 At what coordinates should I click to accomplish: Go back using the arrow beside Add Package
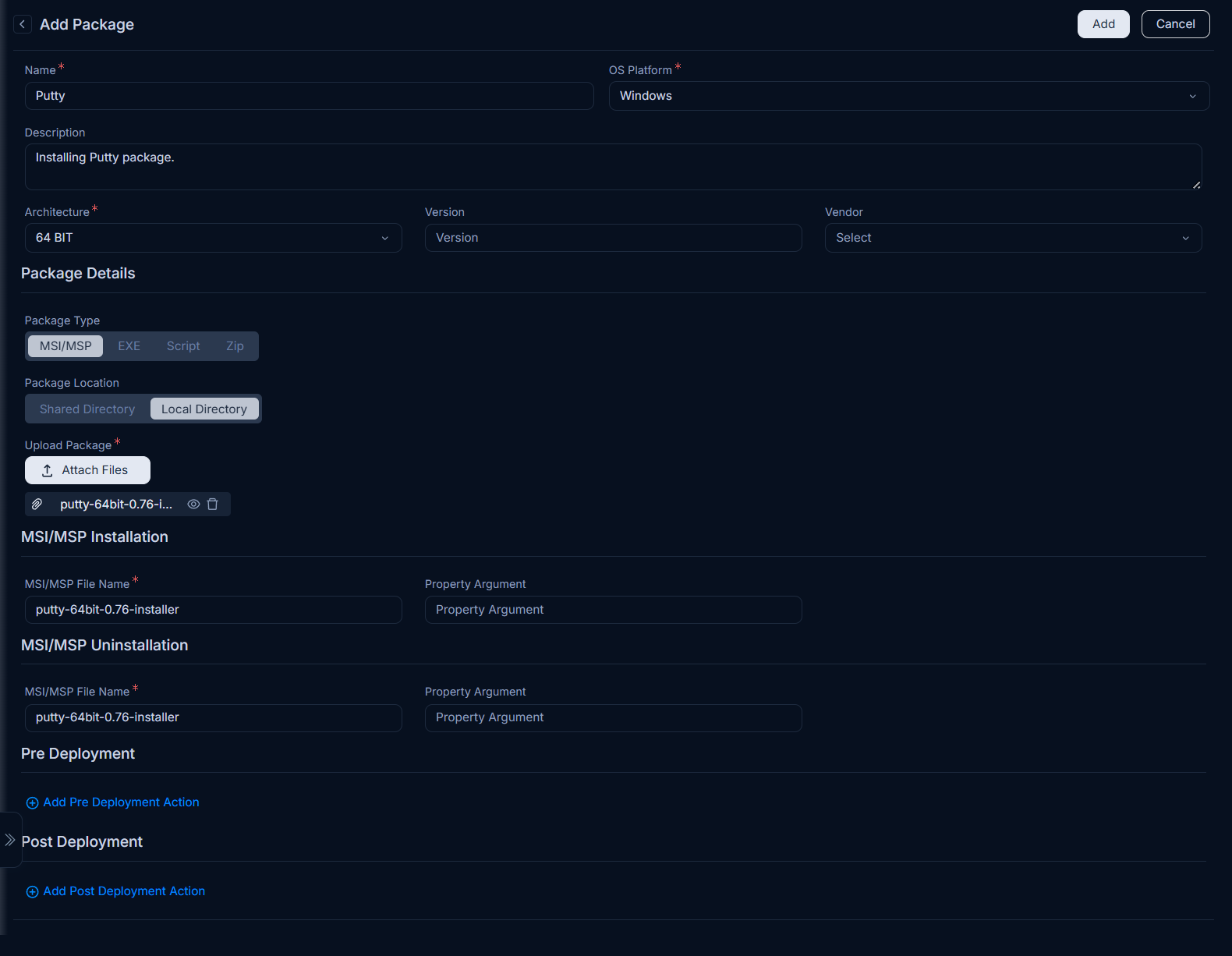23,24
